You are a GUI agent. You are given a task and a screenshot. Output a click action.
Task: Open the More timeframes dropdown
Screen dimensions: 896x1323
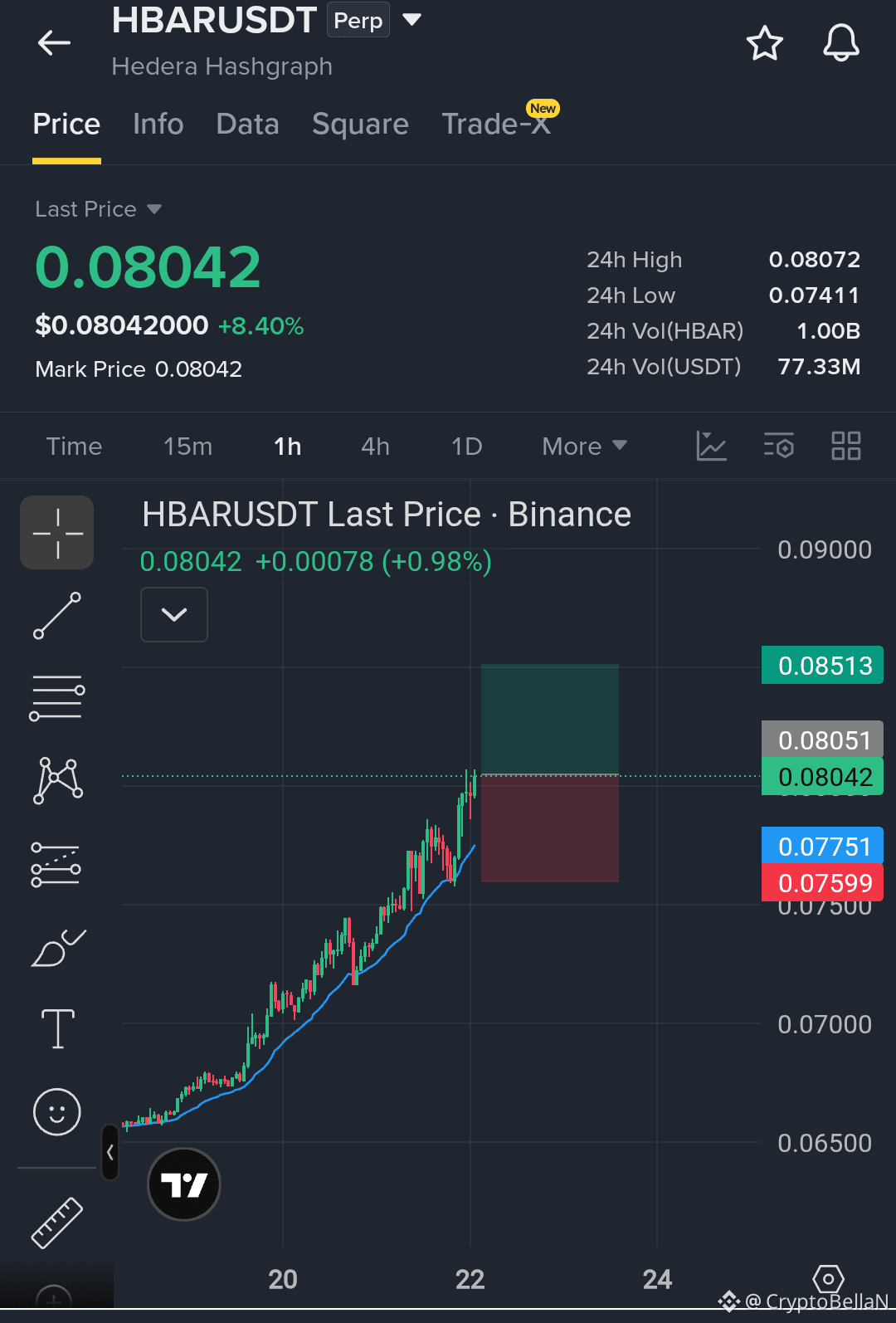point(584,447)
